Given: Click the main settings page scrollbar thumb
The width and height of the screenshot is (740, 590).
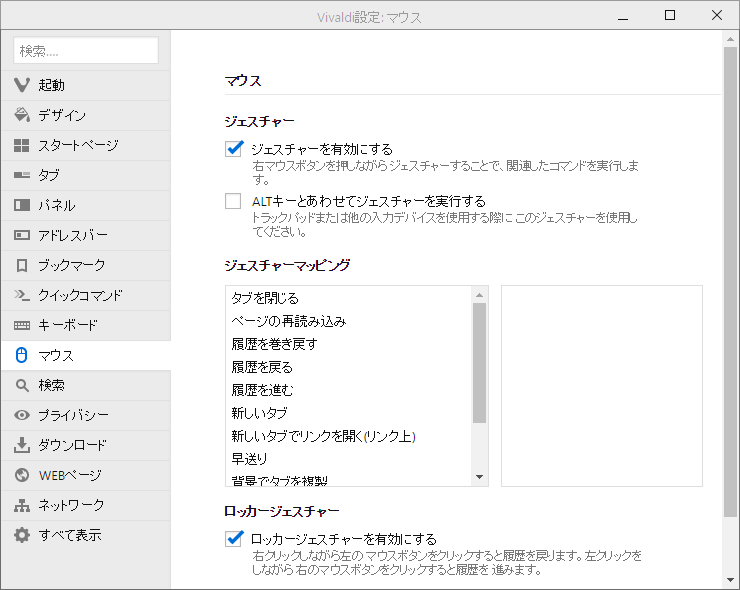Looking at the screenshot, I should [731, 282].
